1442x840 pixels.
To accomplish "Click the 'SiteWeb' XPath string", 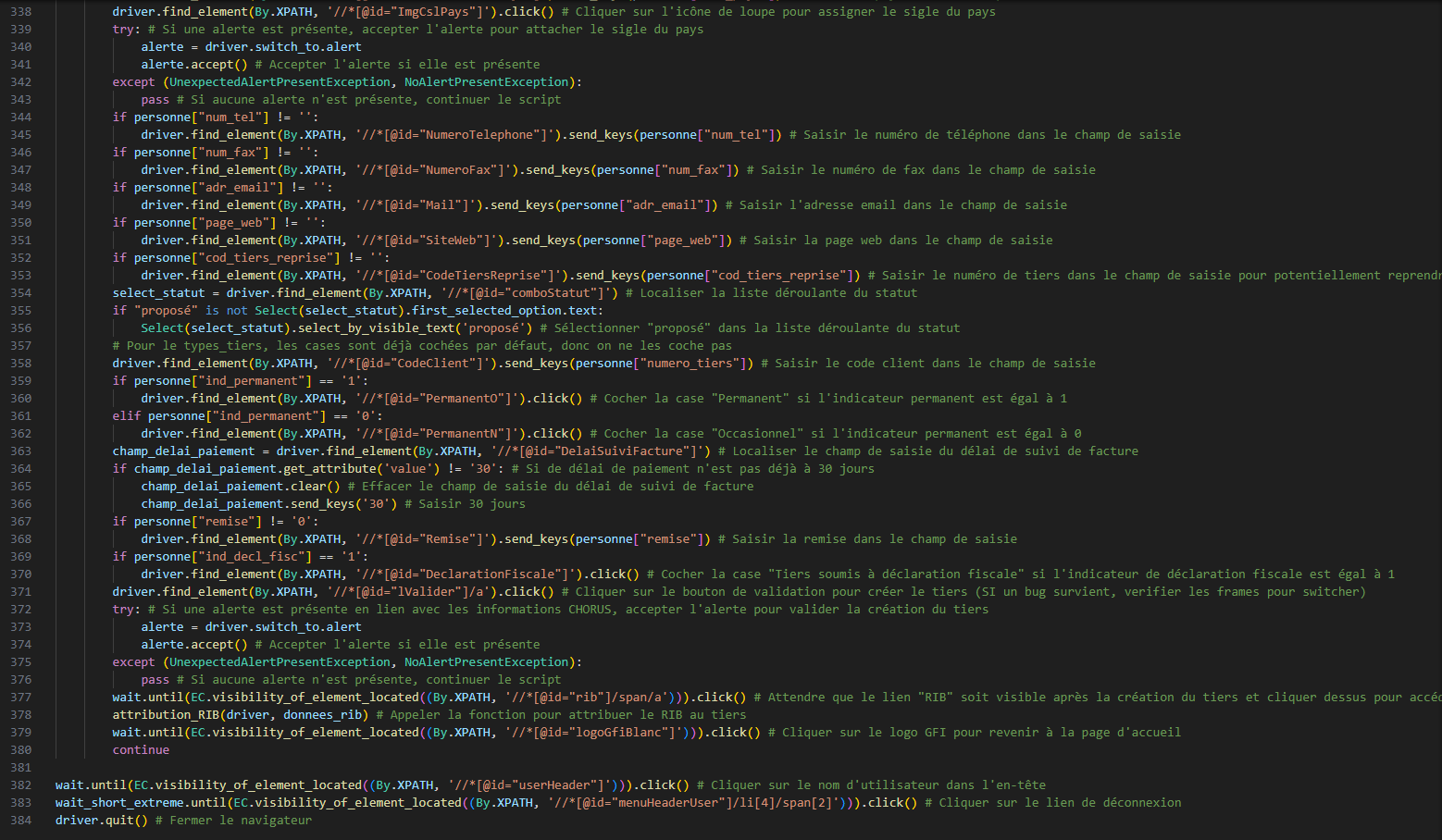I will click(x=429, y=241).
